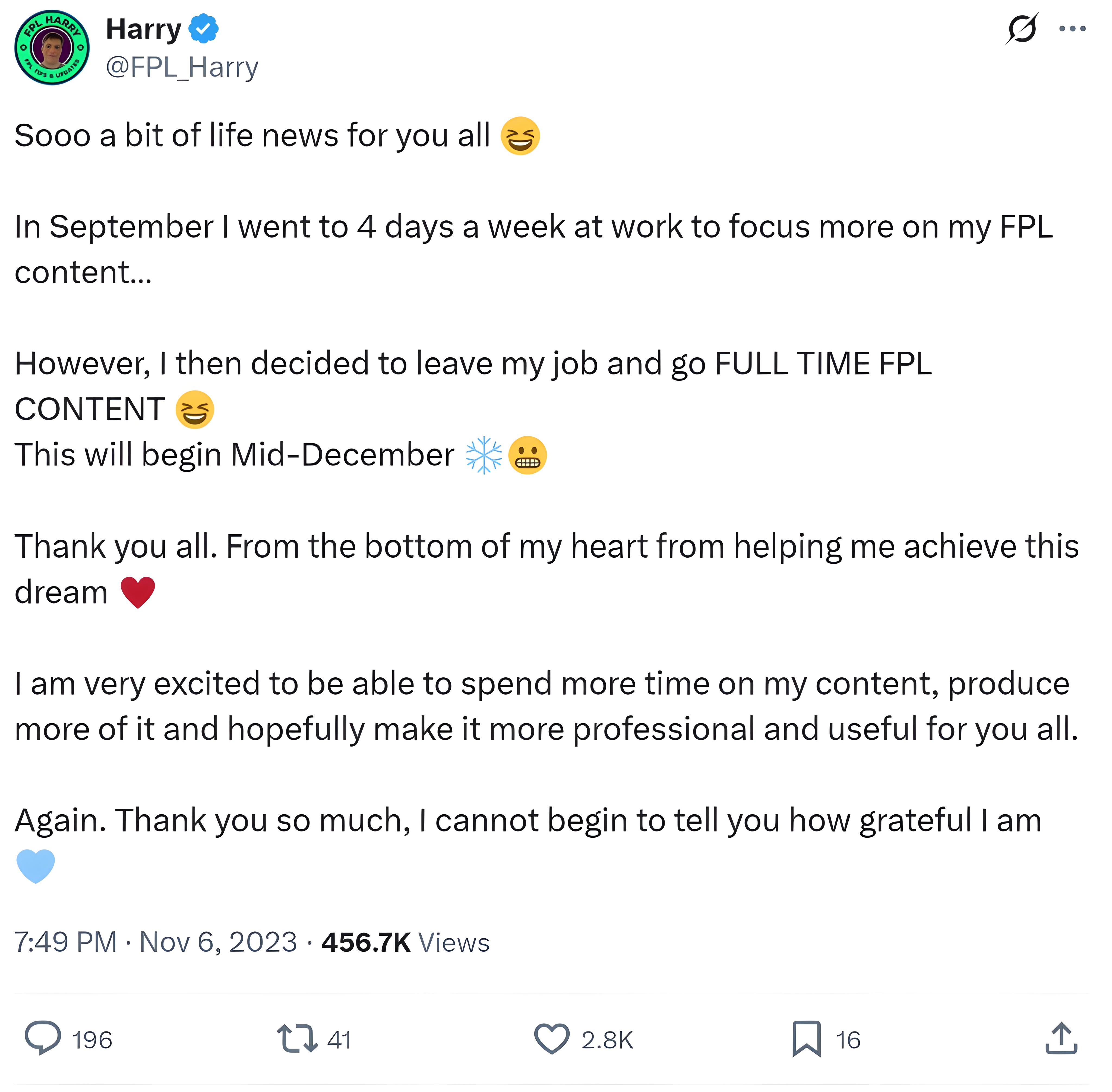The image size is (1112, 1092).
Task: Click the blue verified badge
Action: pyautogui.click(x=204, y=29)
